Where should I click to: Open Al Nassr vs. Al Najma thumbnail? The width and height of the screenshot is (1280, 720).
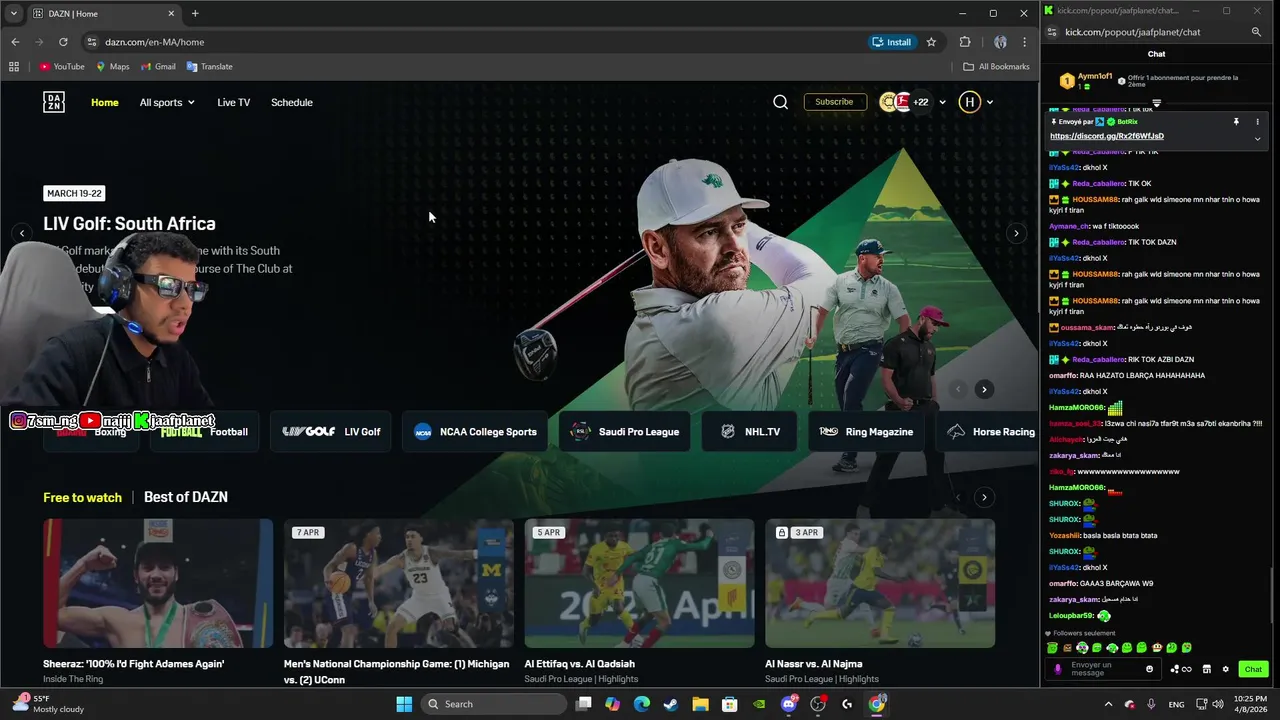(880, 583)
